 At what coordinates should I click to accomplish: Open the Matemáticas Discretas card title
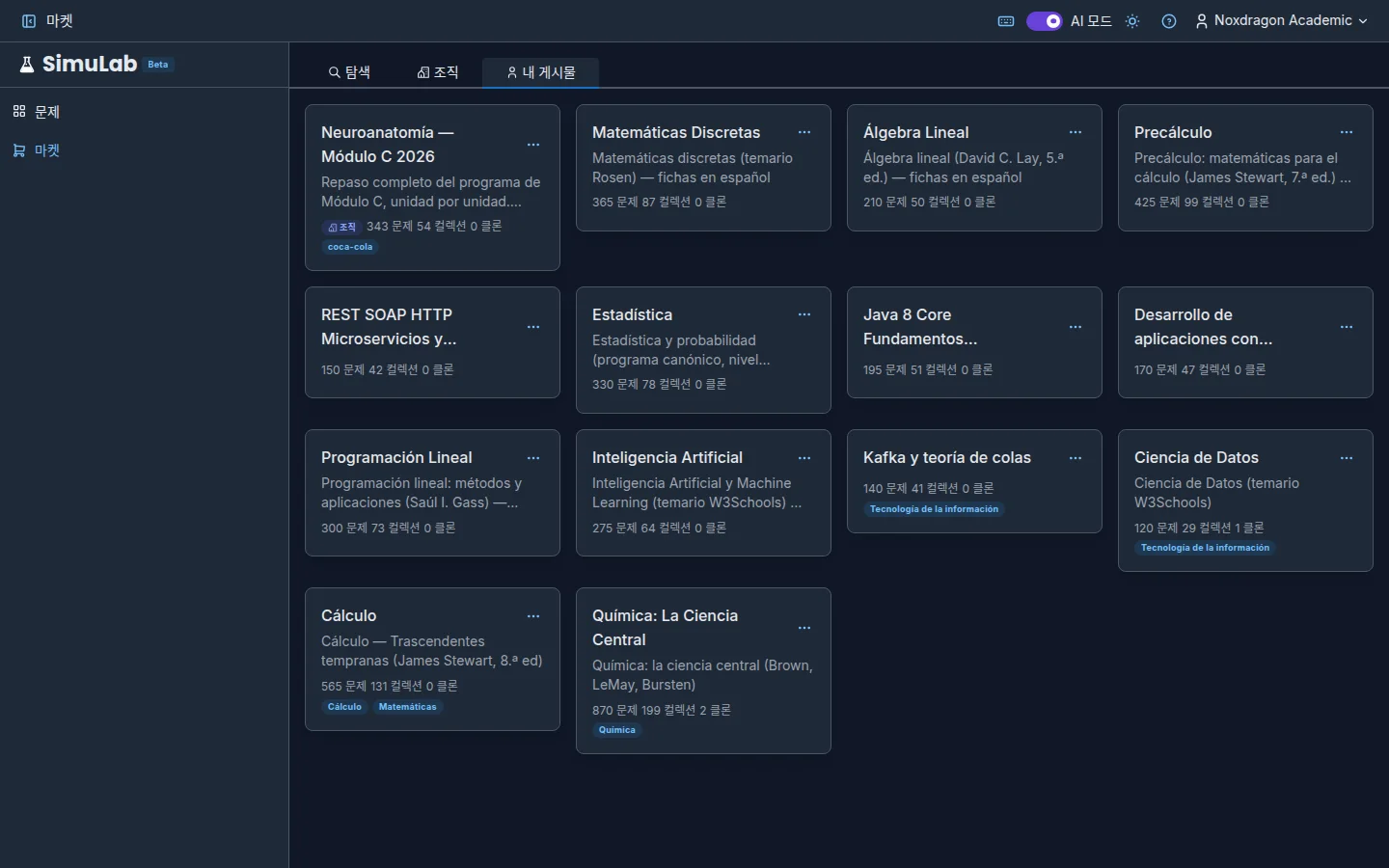tap(676, 132)
